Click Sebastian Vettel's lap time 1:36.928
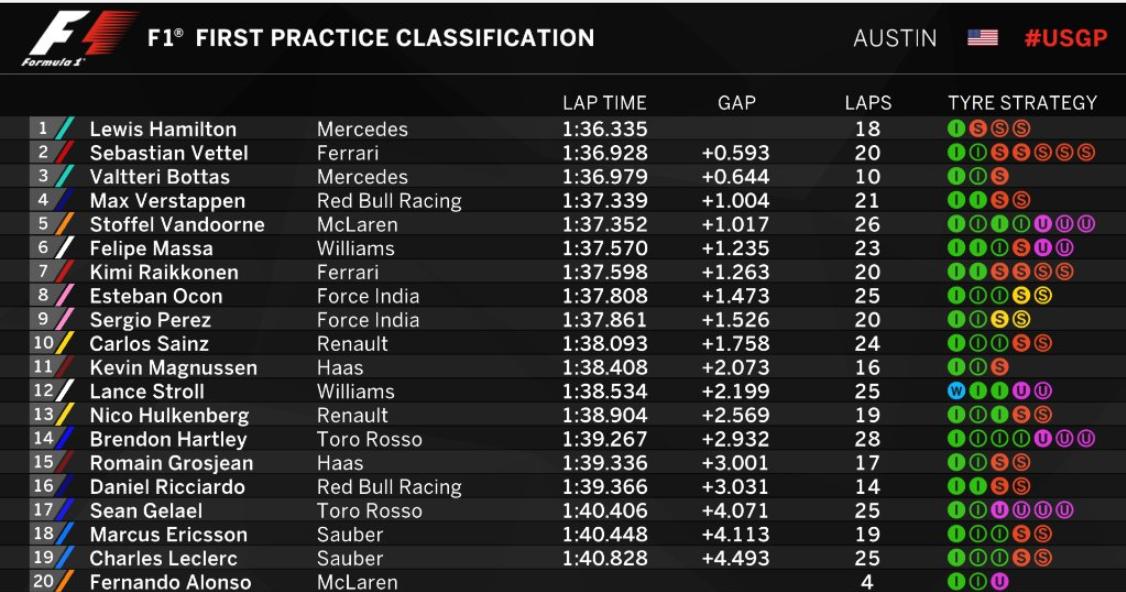 604,153
